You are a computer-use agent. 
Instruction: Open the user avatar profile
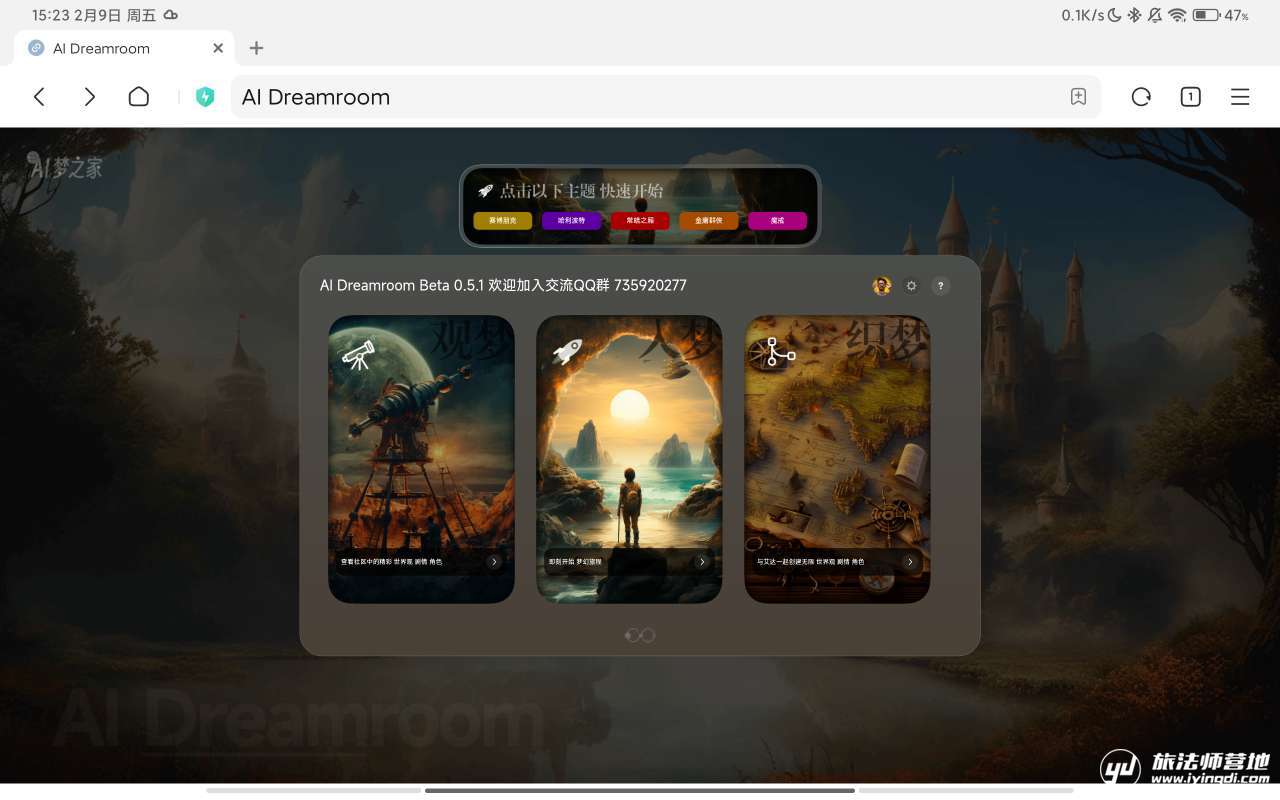[x=881, y=286]
